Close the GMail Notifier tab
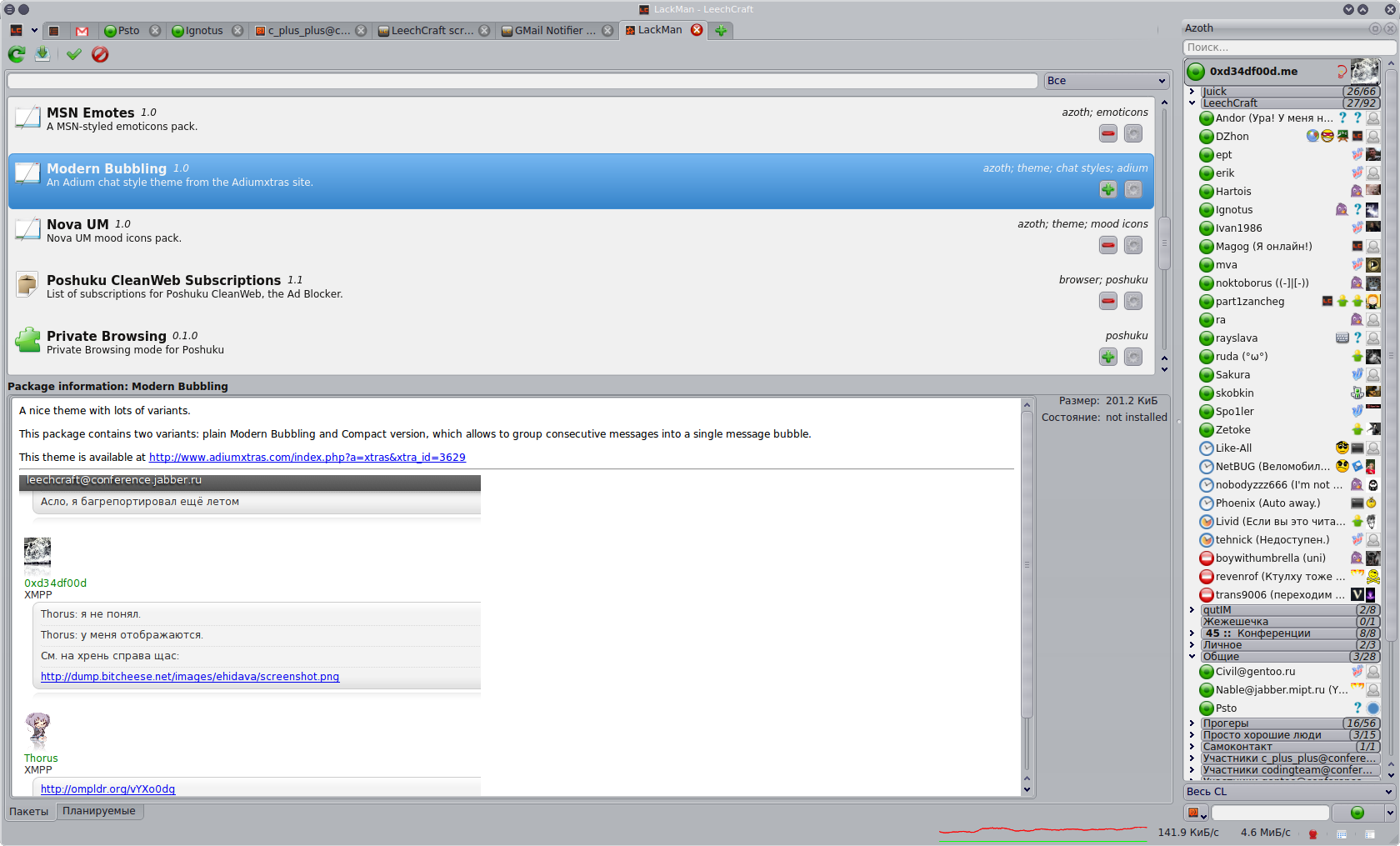This screenshot has height=846, width=1400. (x=607, y=30)
